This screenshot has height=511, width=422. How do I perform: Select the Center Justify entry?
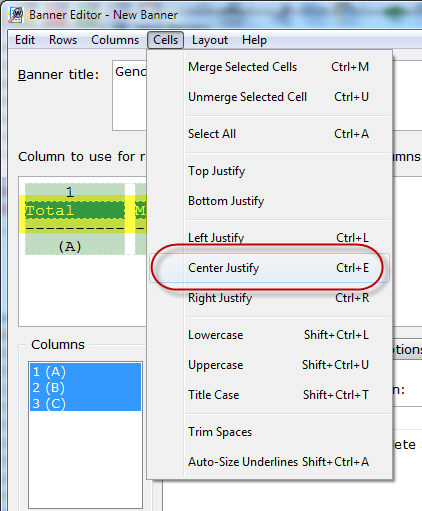[x=270, y=268]
